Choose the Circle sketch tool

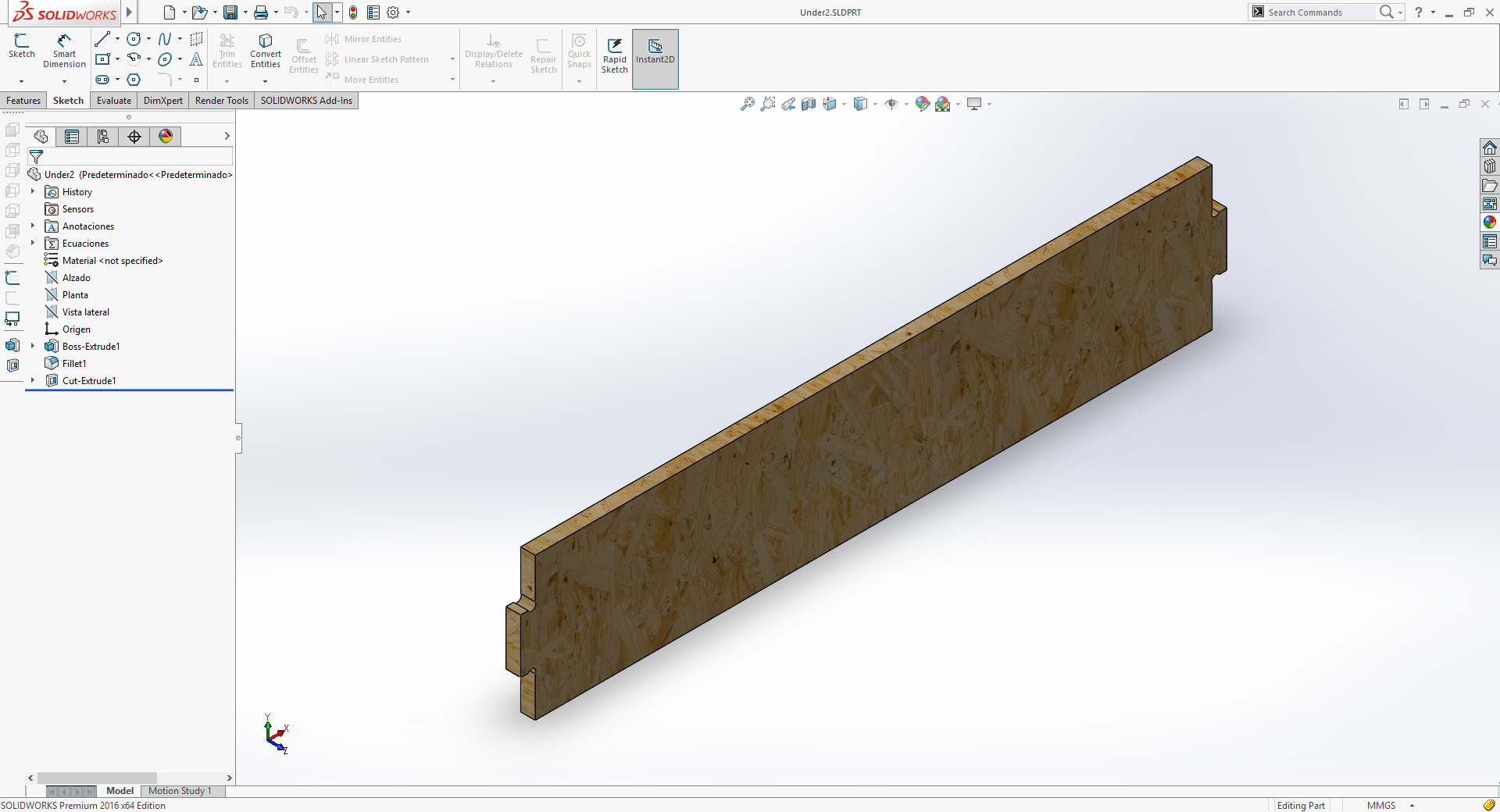[134, 39]
